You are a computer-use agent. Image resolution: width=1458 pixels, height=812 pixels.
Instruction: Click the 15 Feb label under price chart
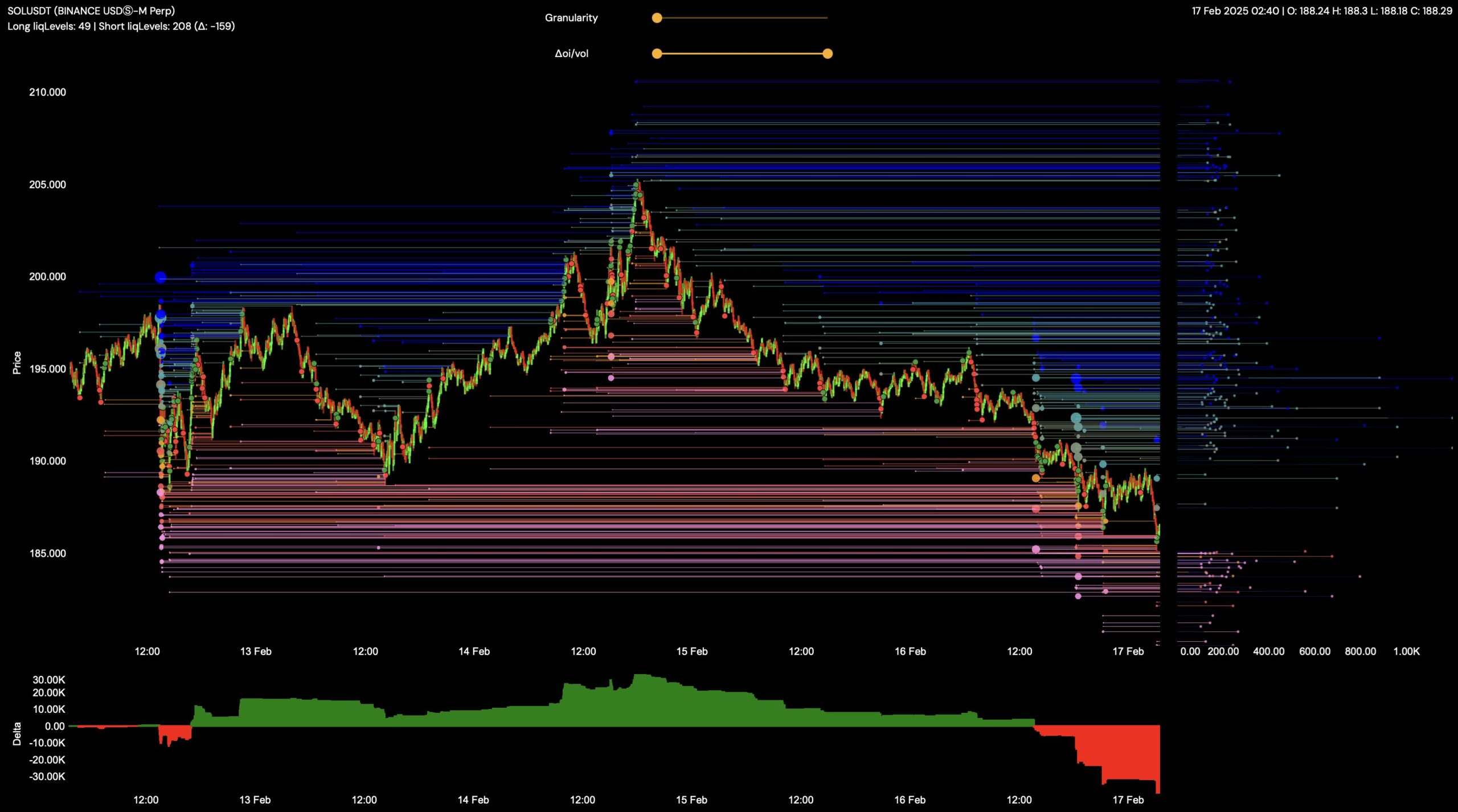[x=691, y=651]
